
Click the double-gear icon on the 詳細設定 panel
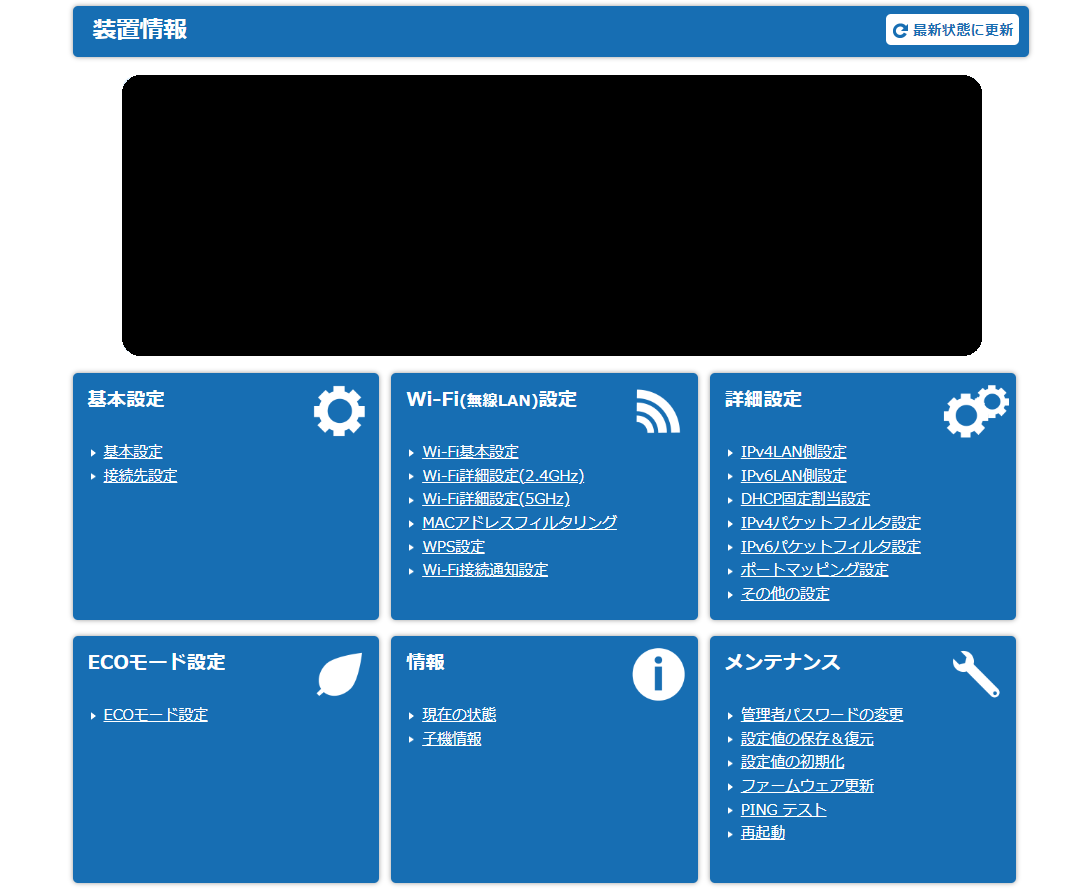point(976,410)
